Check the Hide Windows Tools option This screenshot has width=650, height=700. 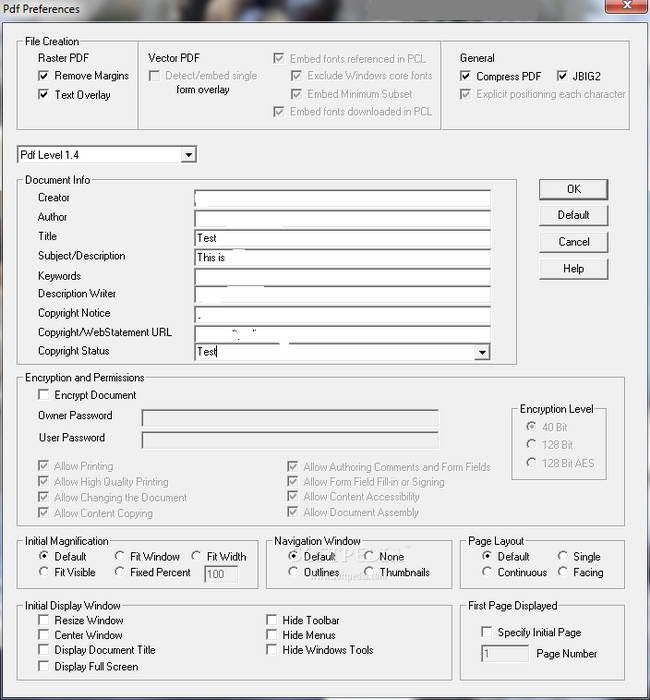click(x=271, y=649)
